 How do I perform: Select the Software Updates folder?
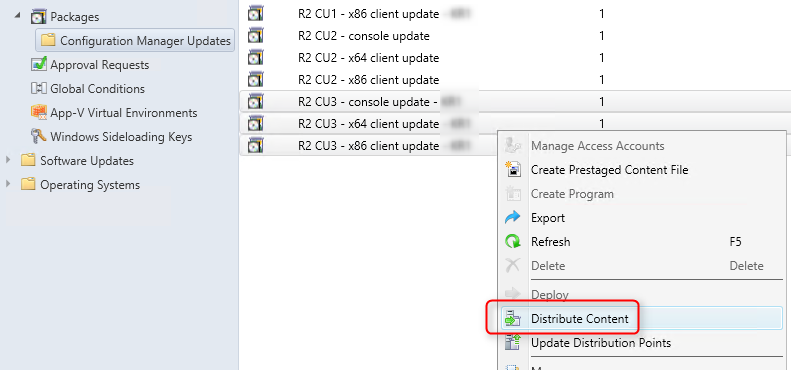pos(87,161)
